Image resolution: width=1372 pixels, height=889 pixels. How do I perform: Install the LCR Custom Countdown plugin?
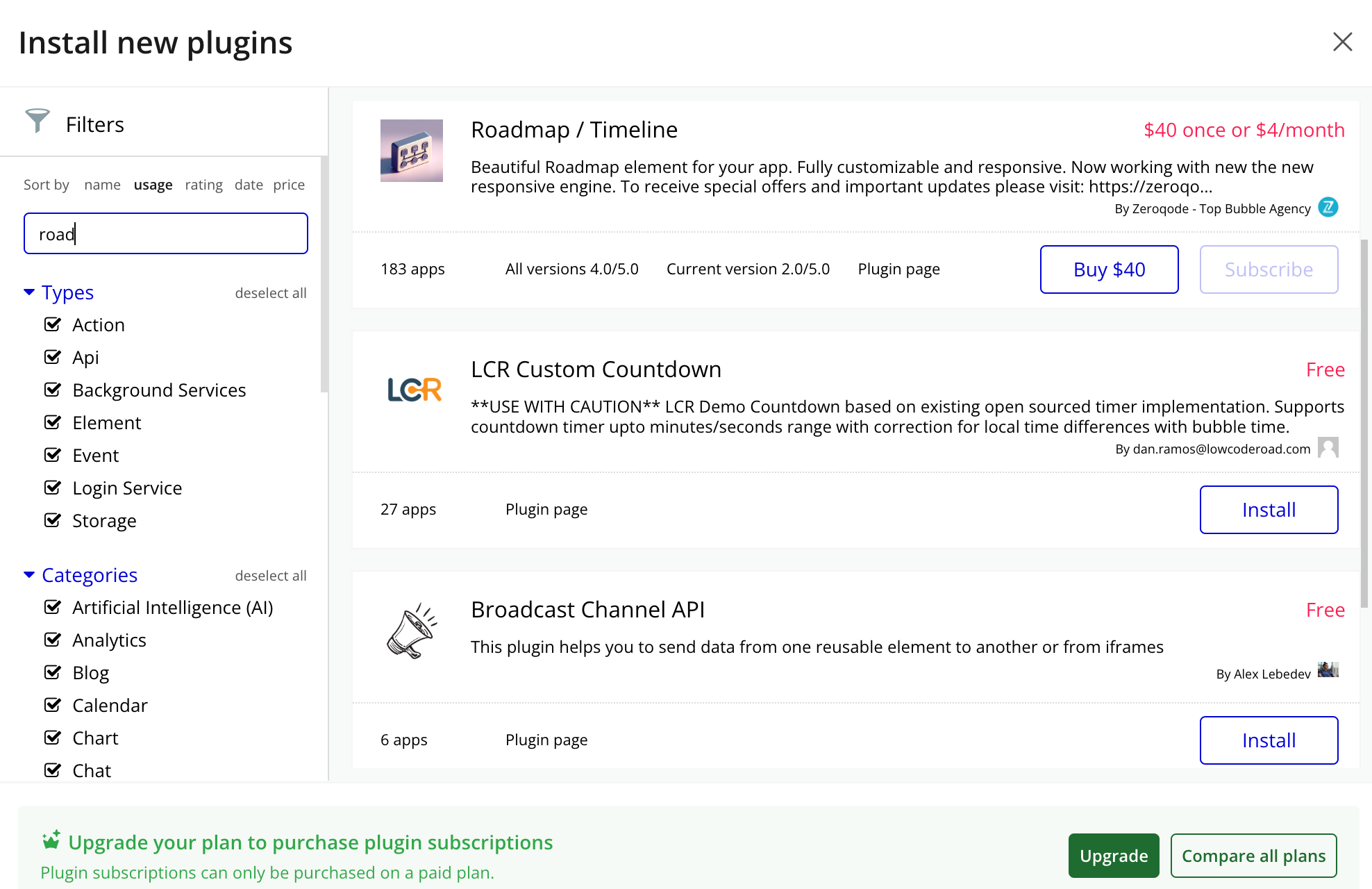pos(1269,510)
